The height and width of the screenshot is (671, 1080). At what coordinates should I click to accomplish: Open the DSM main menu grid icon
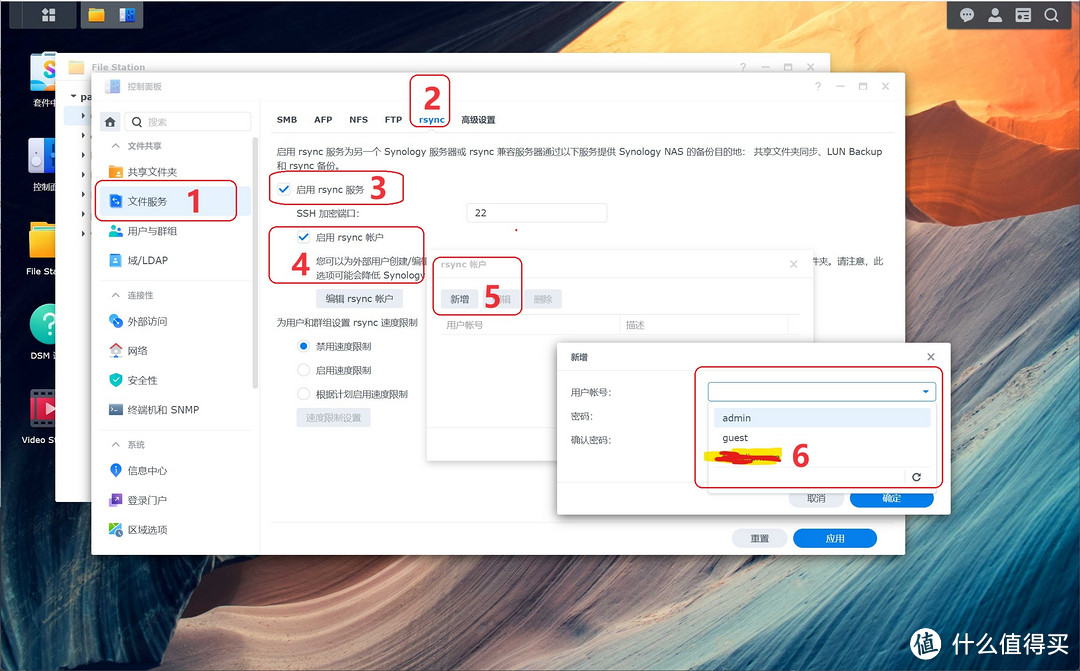[x=48, y=14]
